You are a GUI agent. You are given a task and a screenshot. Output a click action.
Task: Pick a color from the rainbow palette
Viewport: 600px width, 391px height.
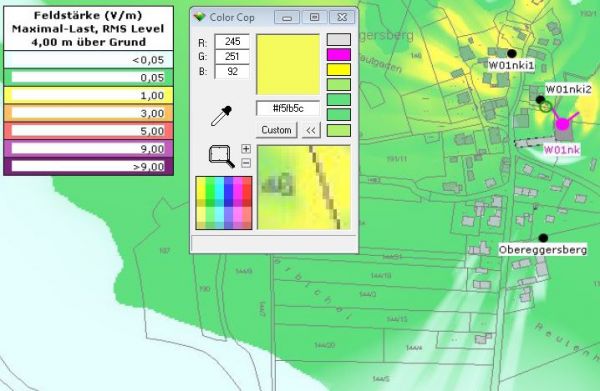pos(224,203)
